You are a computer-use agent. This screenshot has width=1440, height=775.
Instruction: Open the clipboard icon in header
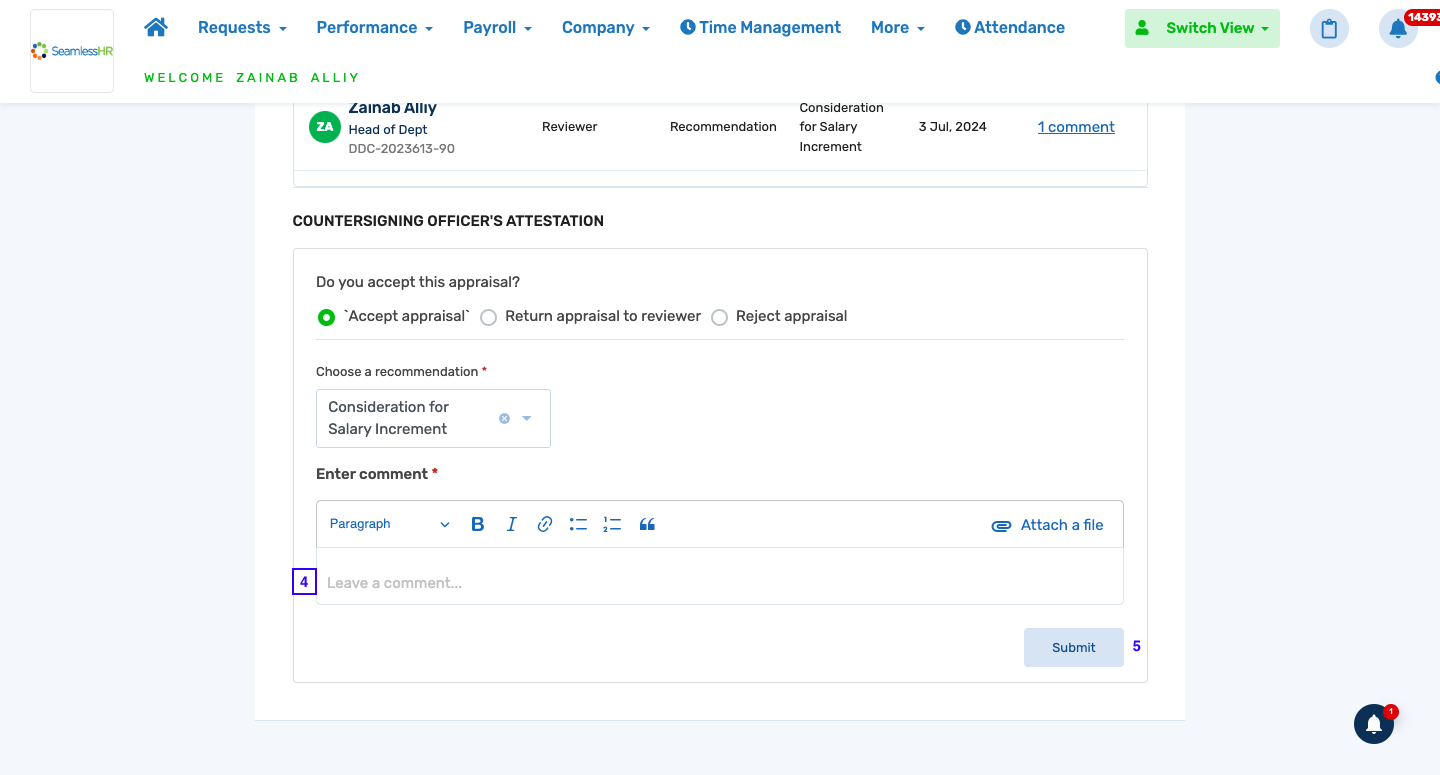click(1329, 29)
